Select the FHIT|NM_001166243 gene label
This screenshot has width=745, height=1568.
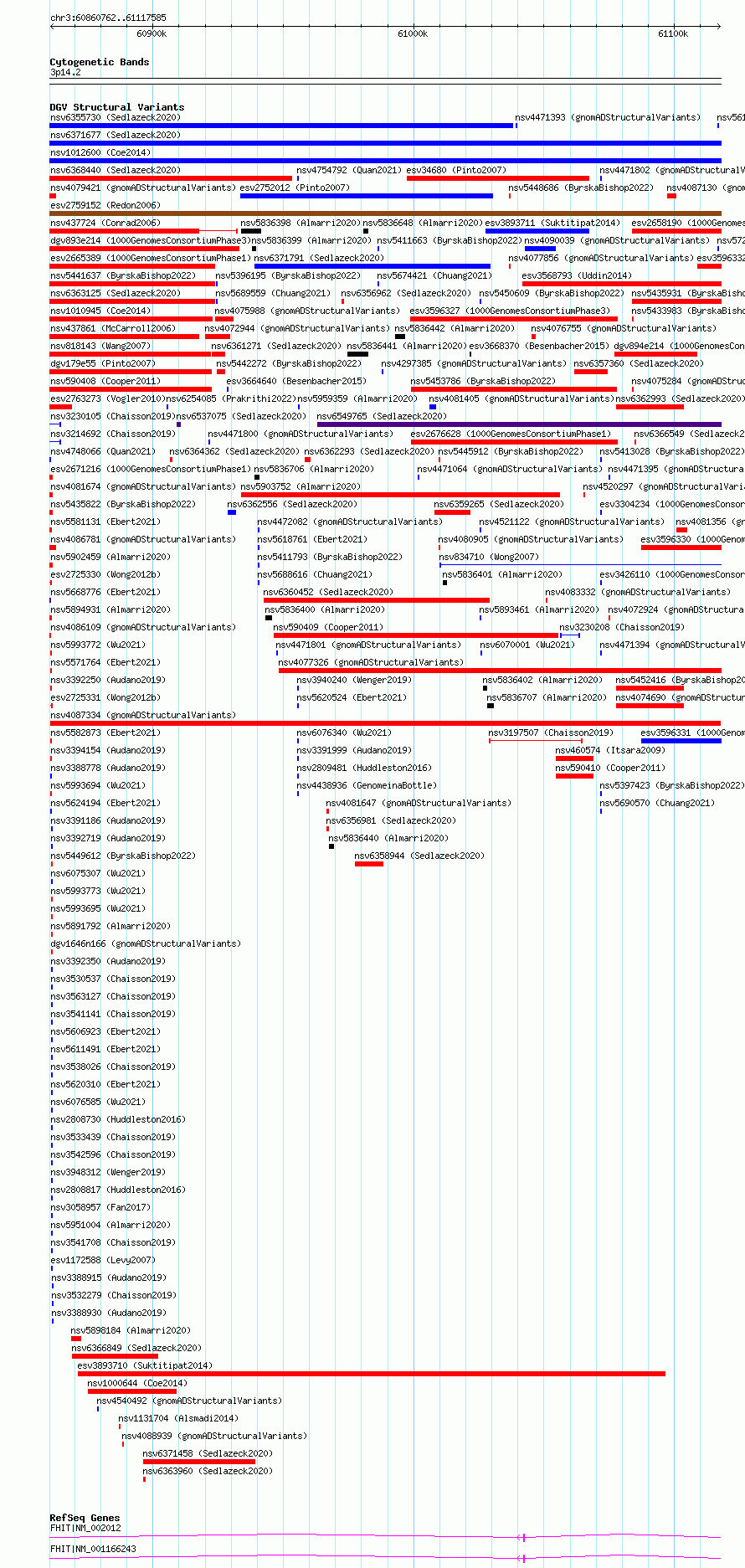point(93,1549)
